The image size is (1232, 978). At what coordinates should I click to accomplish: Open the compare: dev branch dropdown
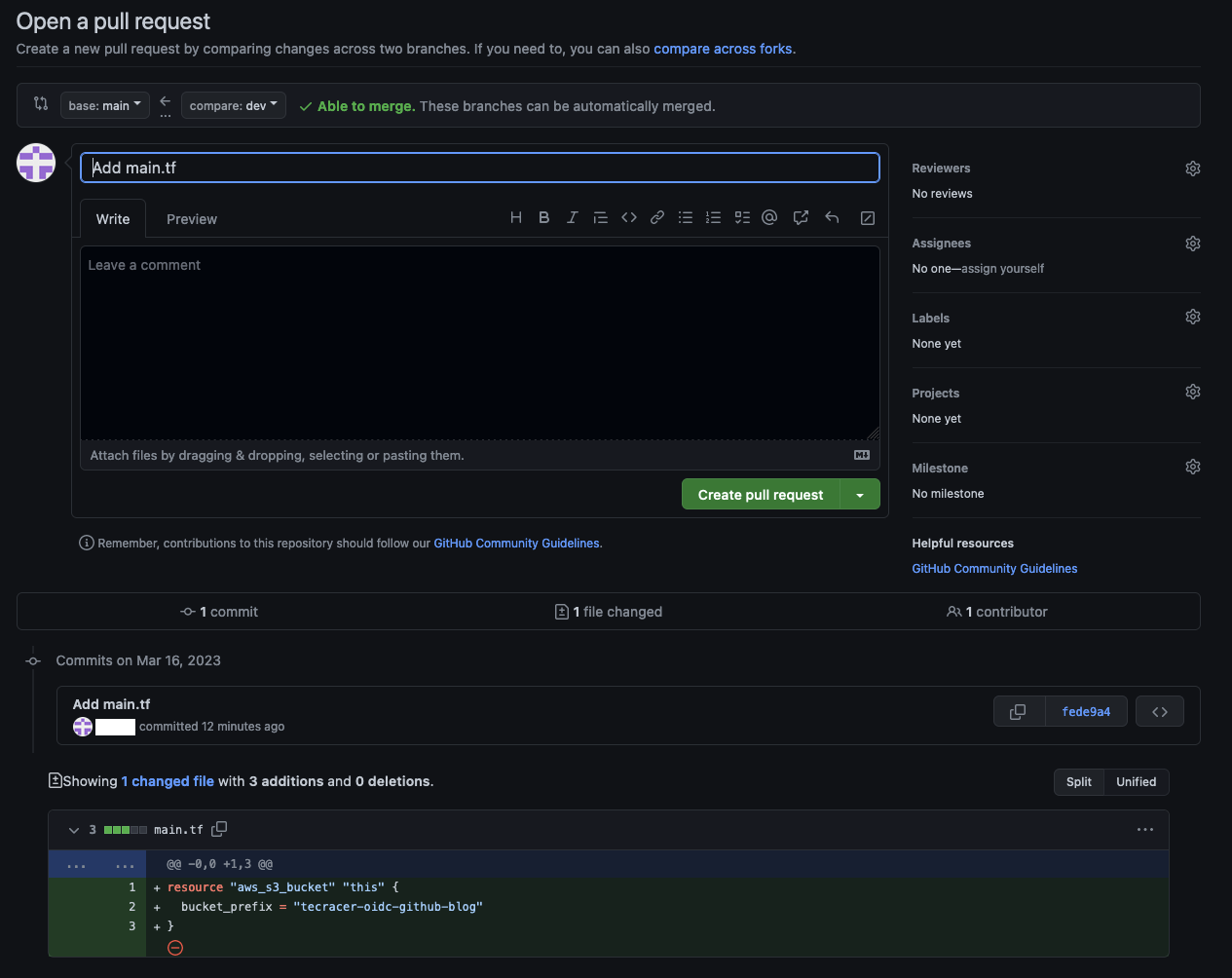pyautogui.click(x=233, y=105)
